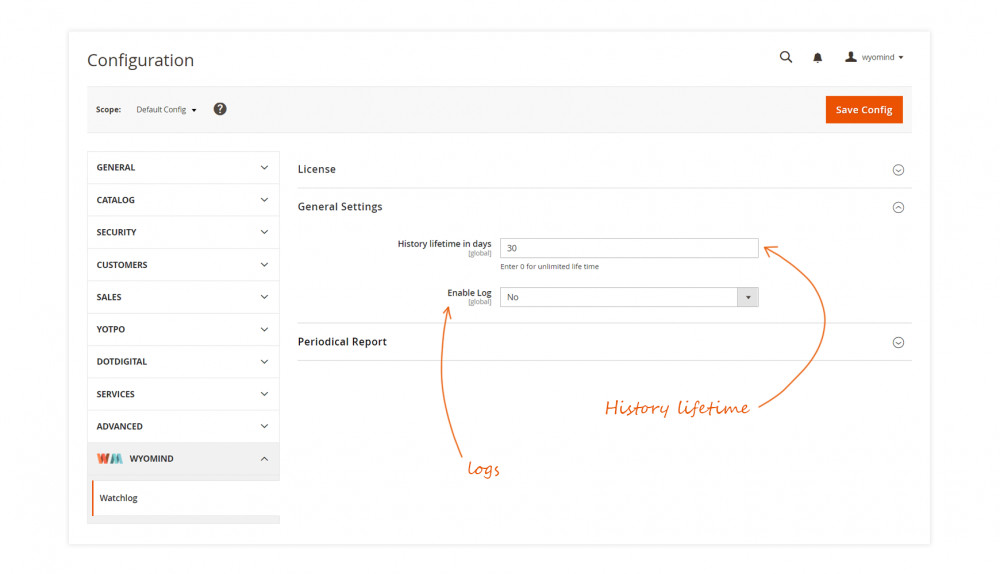Click the Wyomind logo icon
Screen dimensions: 1000x574
coord(109,459)
